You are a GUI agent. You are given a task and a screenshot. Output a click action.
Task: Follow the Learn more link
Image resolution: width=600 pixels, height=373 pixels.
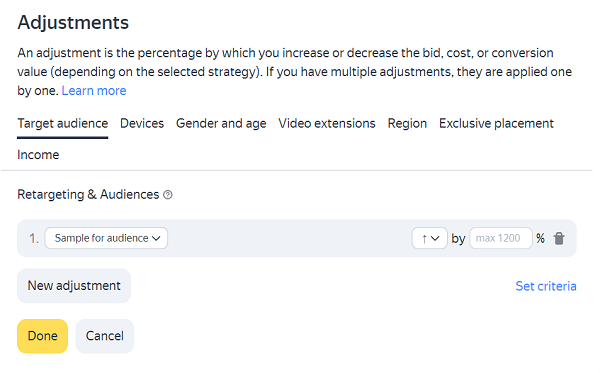[94, 91]
